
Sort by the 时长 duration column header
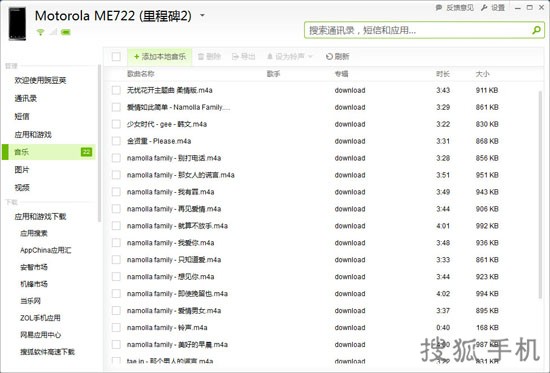[443, 74]
